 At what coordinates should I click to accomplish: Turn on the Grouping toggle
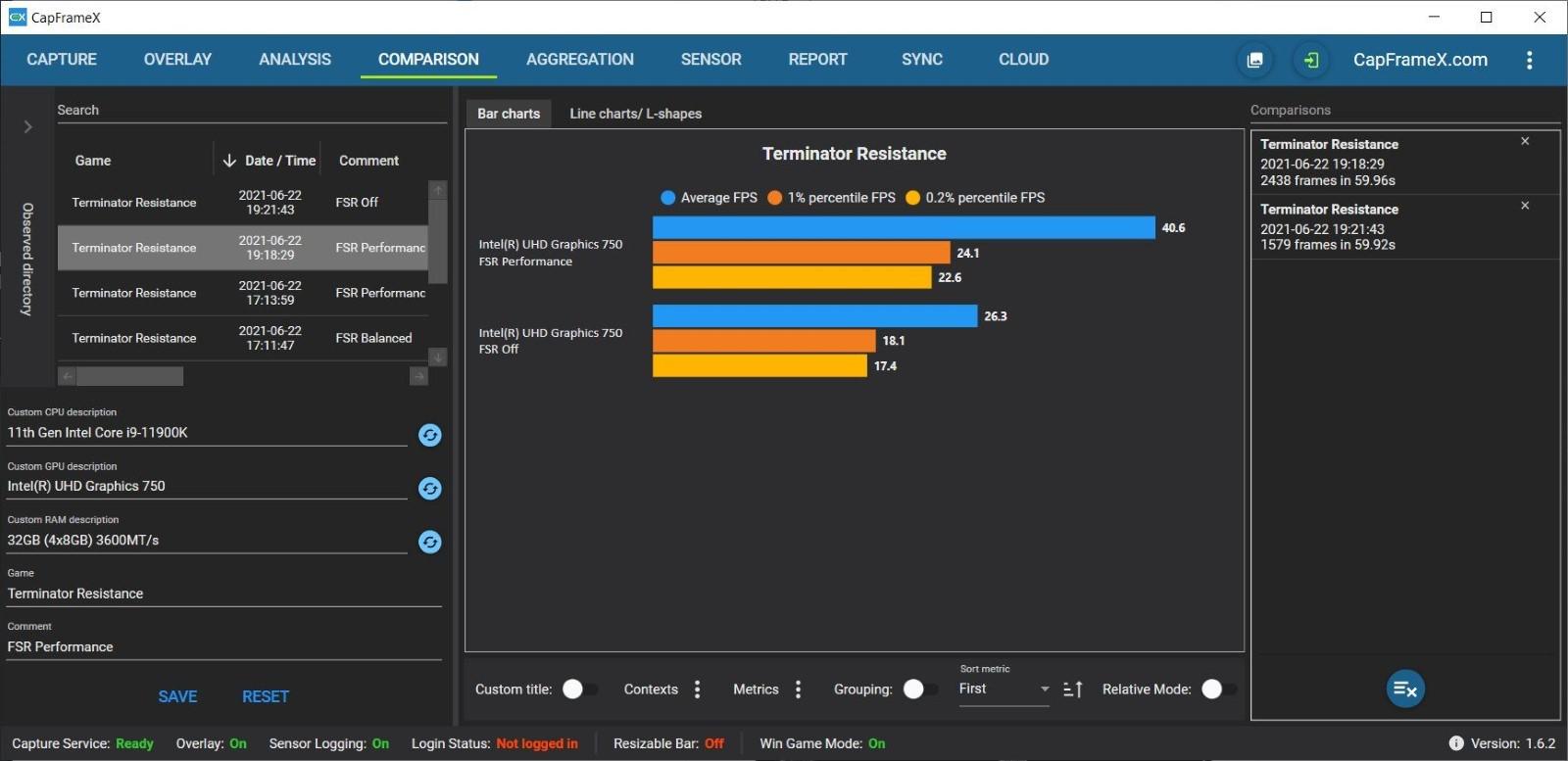pyautogui.click(x=919, y=690)
